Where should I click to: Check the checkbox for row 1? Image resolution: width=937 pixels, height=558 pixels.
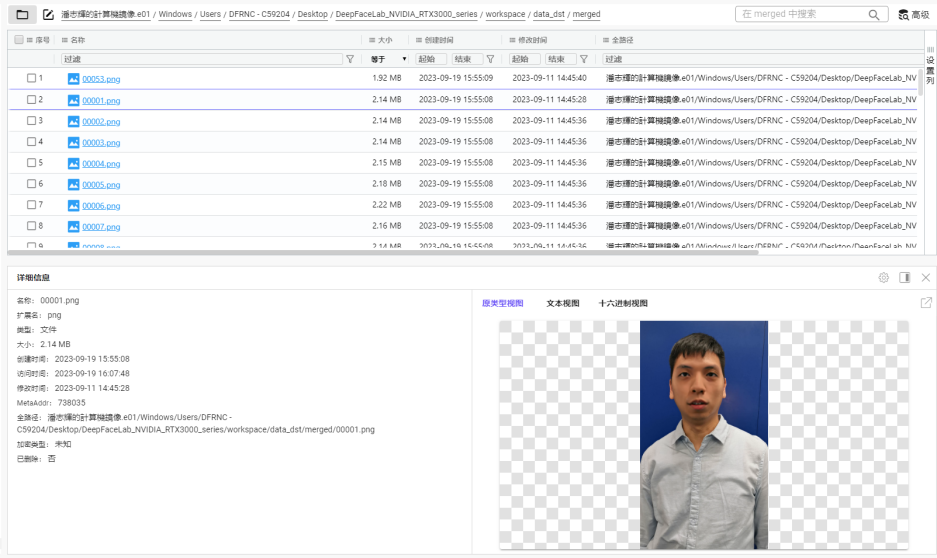[31, 78]
